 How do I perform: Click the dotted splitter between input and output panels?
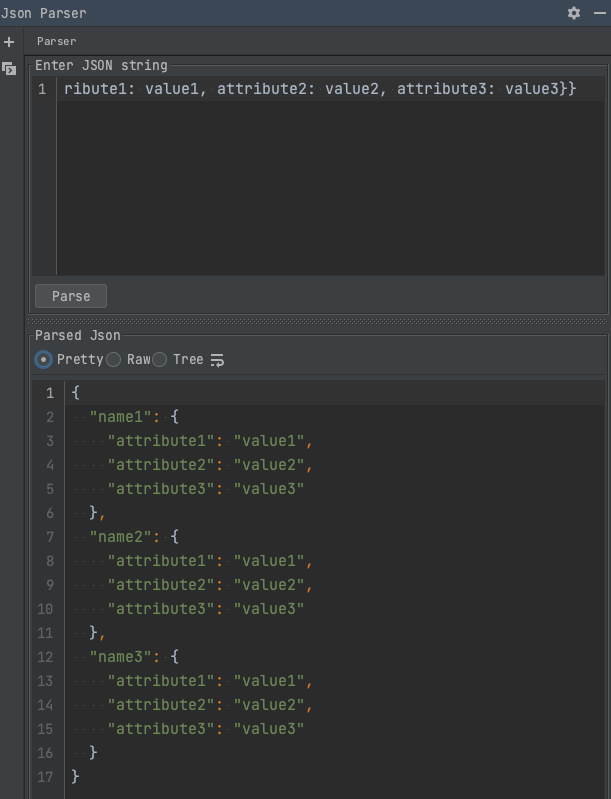click(317, 322)
